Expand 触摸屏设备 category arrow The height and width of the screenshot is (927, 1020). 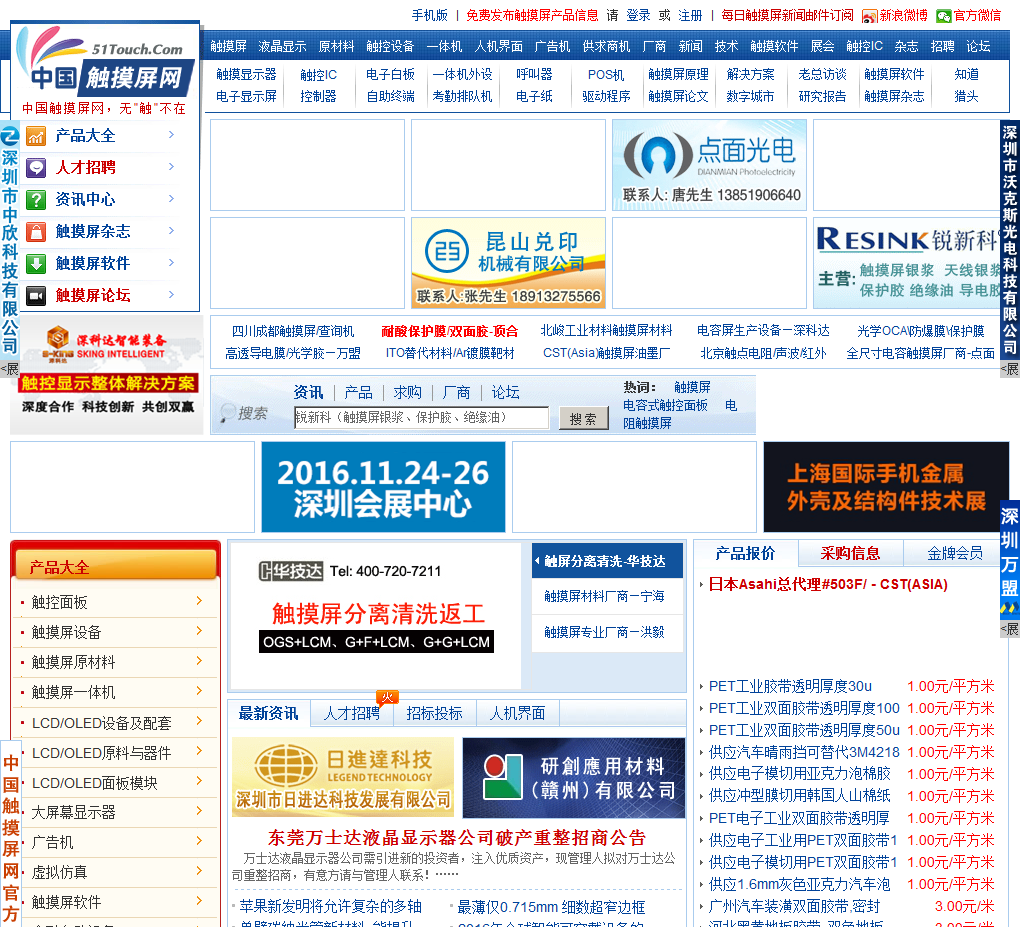click(200, 631)
